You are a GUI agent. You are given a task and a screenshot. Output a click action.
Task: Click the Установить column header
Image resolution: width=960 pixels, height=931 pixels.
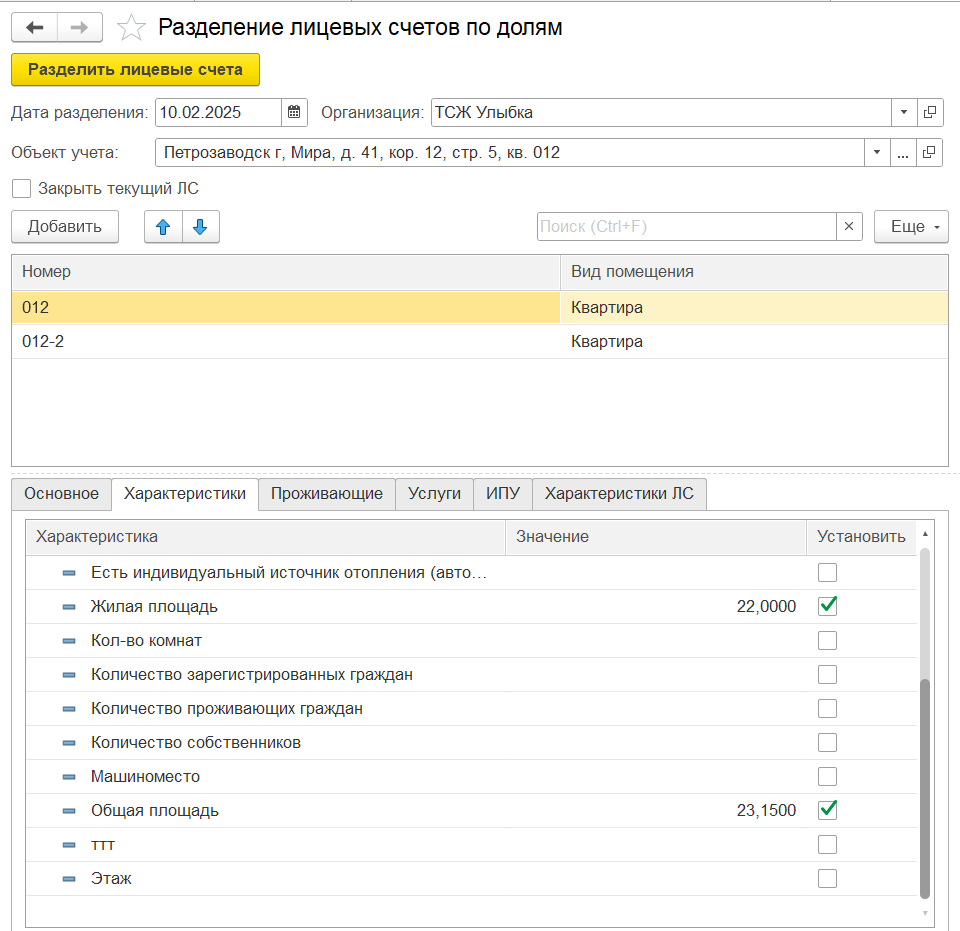point(861,537)
